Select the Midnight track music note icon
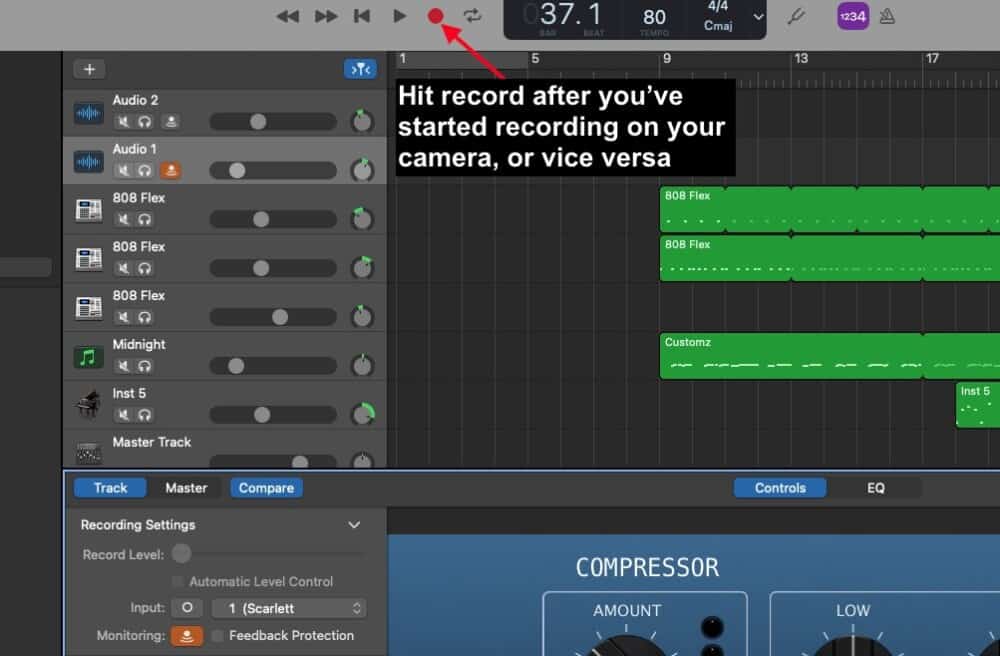 (88, 358)
